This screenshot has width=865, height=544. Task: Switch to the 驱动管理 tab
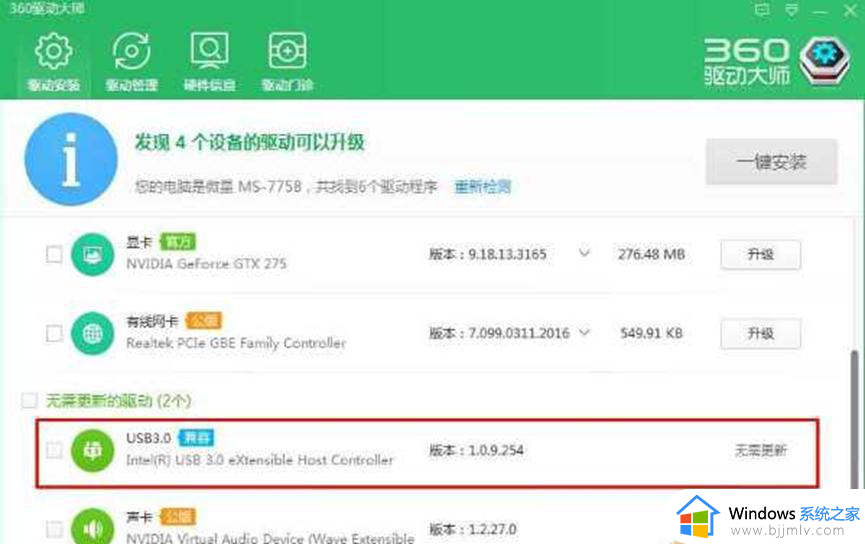coord(131,61)
